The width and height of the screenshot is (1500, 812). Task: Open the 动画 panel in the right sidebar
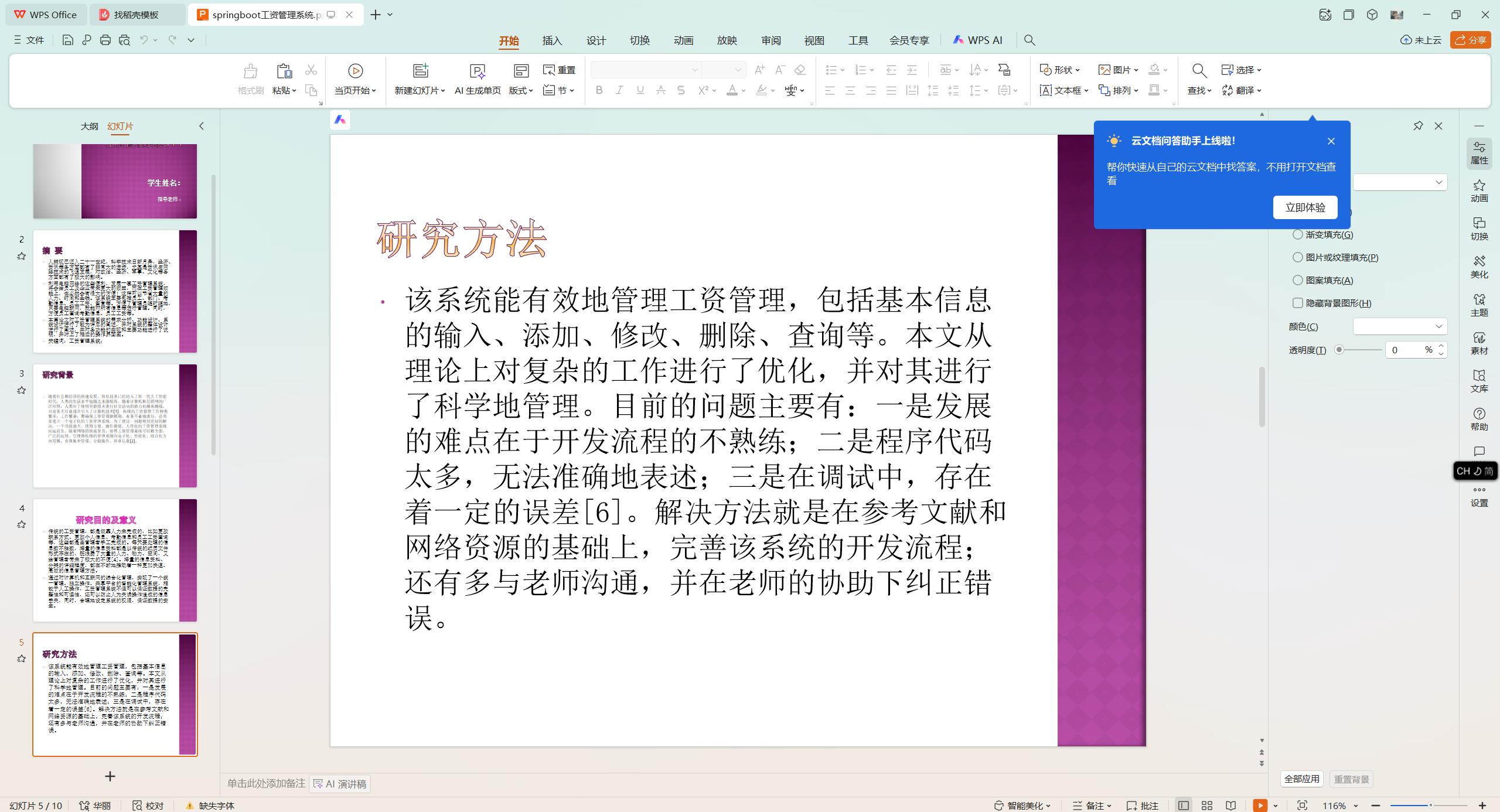(x=1479, y=190)
